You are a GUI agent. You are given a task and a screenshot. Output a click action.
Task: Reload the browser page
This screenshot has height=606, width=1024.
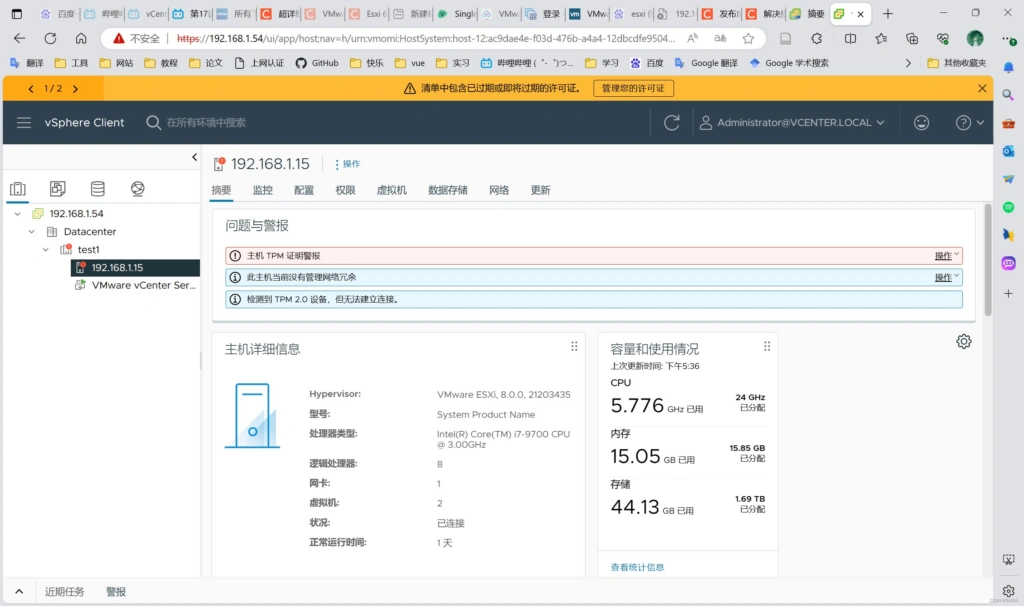tap(50, 39)
